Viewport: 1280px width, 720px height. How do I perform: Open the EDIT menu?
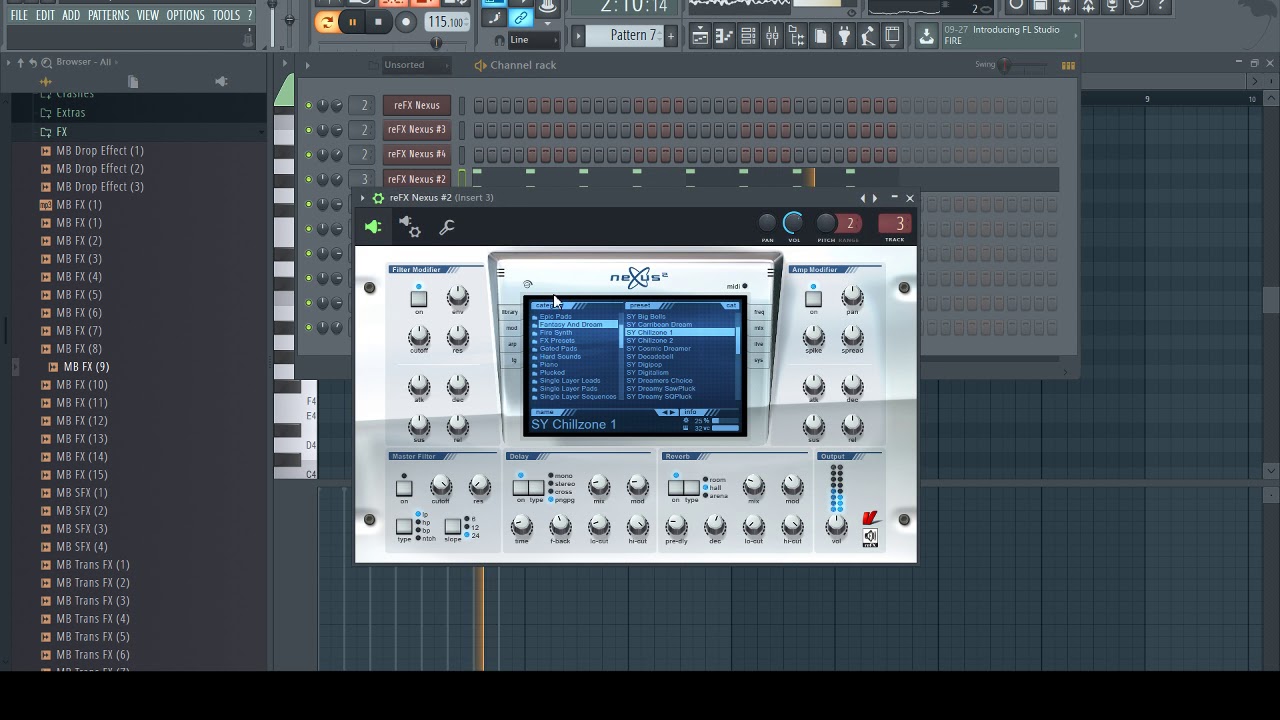[x=45, y=15]
